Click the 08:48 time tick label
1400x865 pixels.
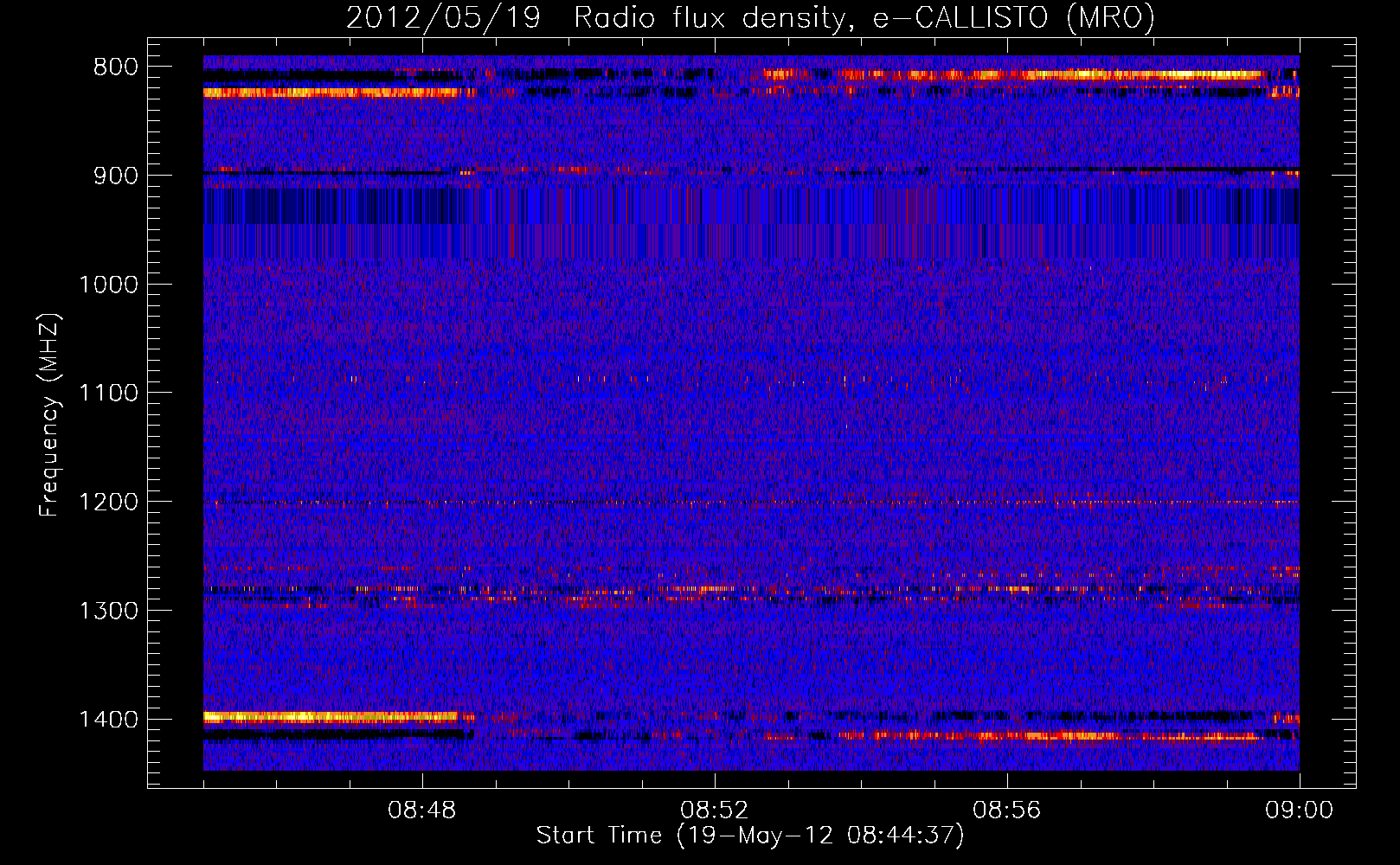coord(422,811)
